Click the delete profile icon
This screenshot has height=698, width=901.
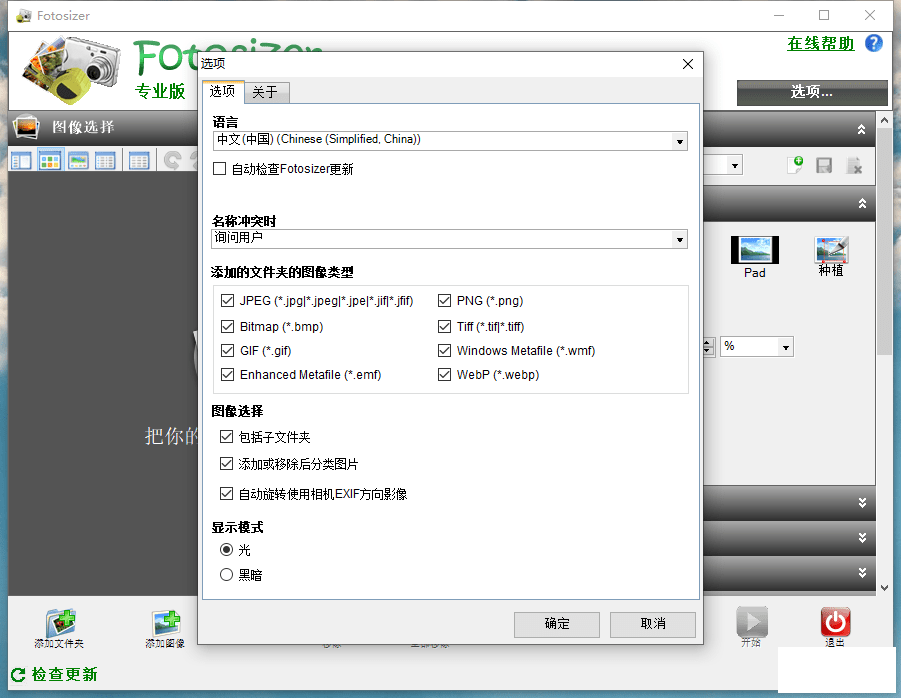click(x=854, y=165)
